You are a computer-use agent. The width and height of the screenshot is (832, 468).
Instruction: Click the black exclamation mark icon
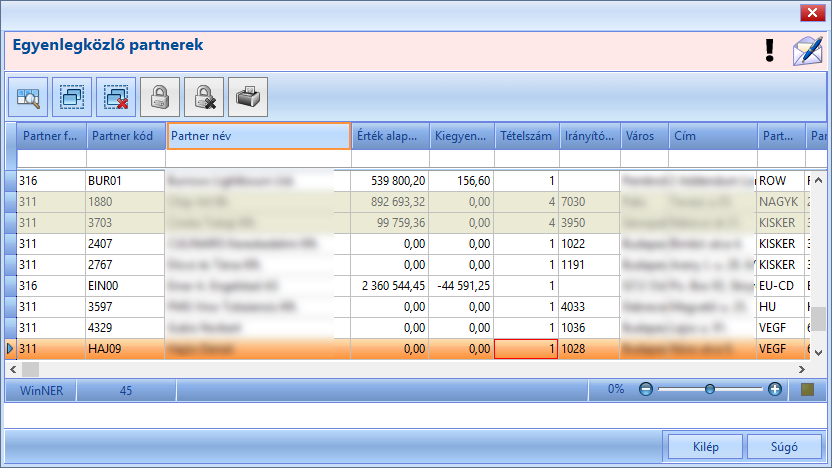click(770, 51)
